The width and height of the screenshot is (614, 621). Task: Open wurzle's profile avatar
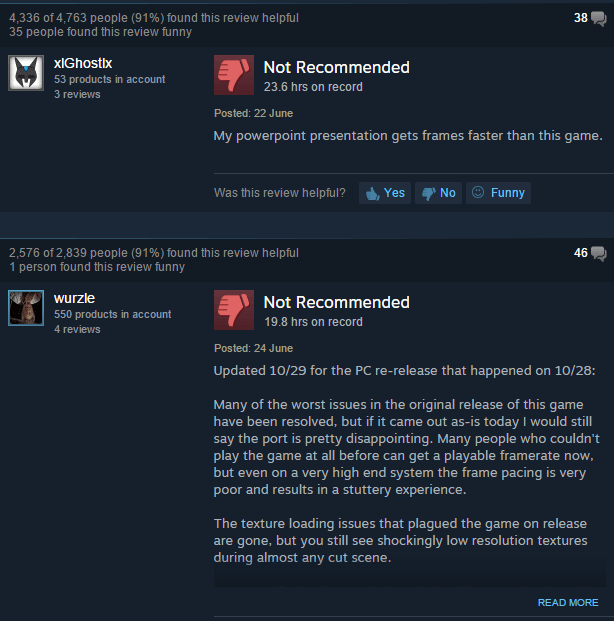point(26,308)
